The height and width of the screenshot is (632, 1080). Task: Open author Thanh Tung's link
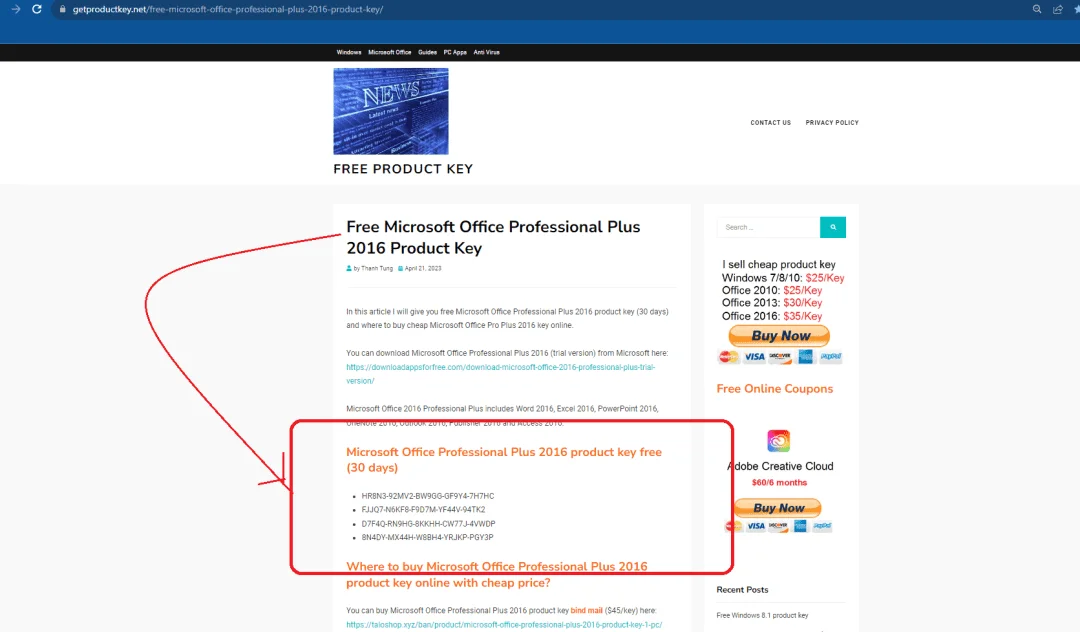tap(377, 268)
